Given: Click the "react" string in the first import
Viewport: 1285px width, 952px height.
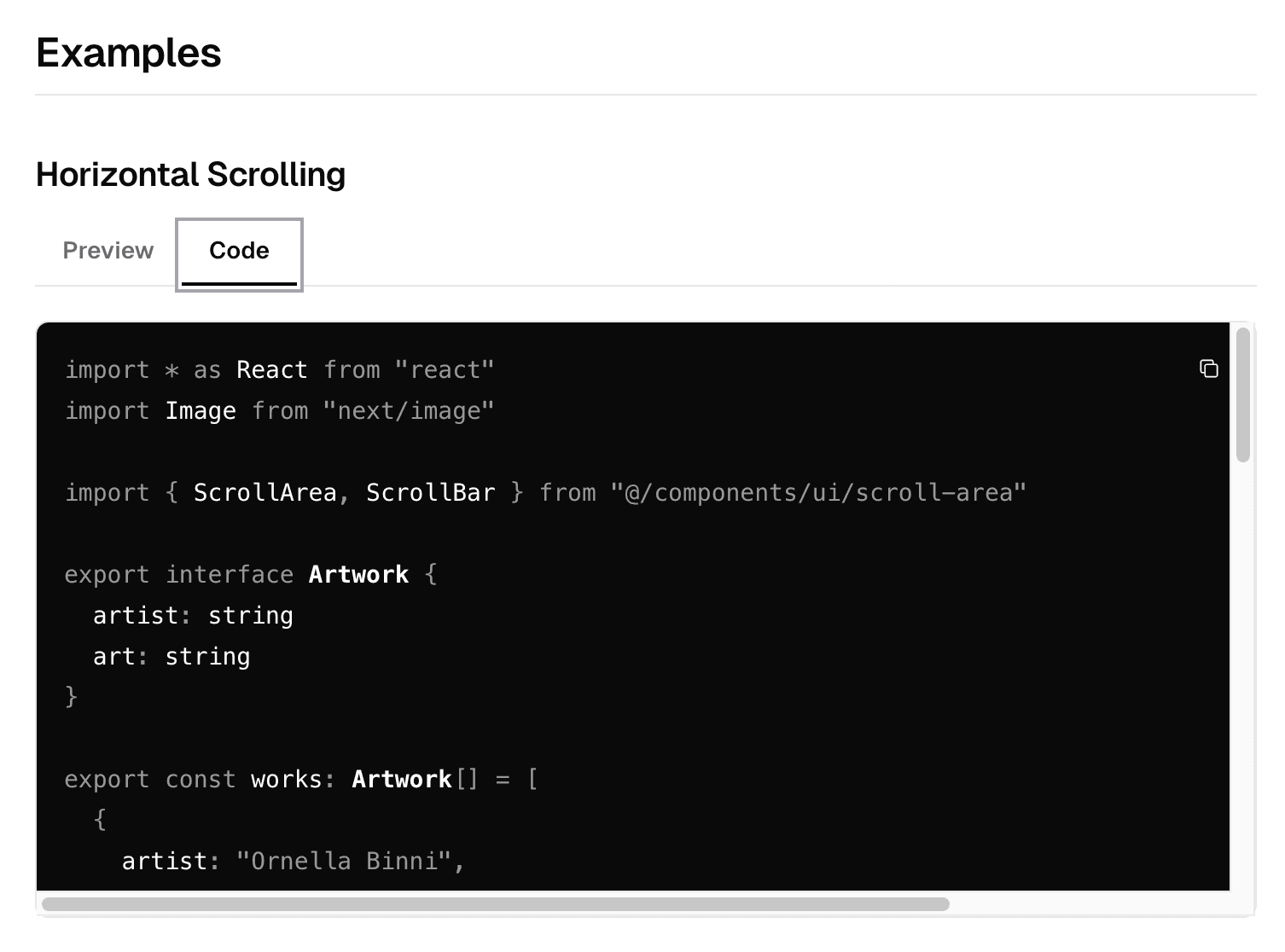Looking at the screenshot, I should click(x=445, y=370).
